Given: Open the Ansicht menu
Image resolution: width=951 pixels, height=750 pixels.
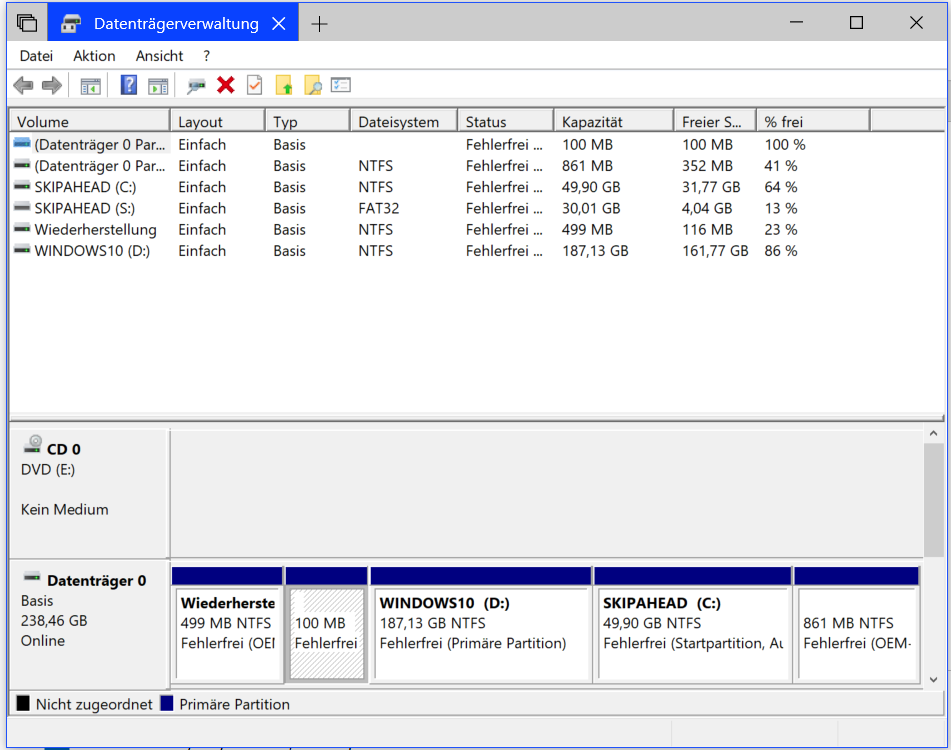Looking at the screenshot, I should [160, 56].
